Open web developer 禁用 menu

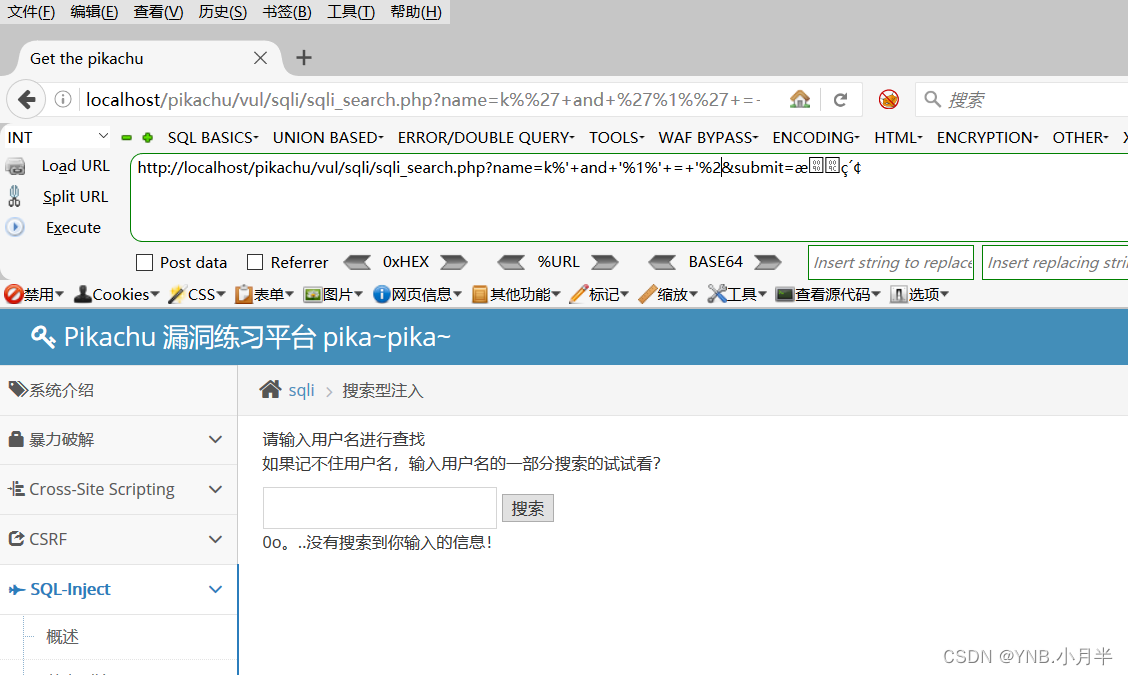point(34,294)
